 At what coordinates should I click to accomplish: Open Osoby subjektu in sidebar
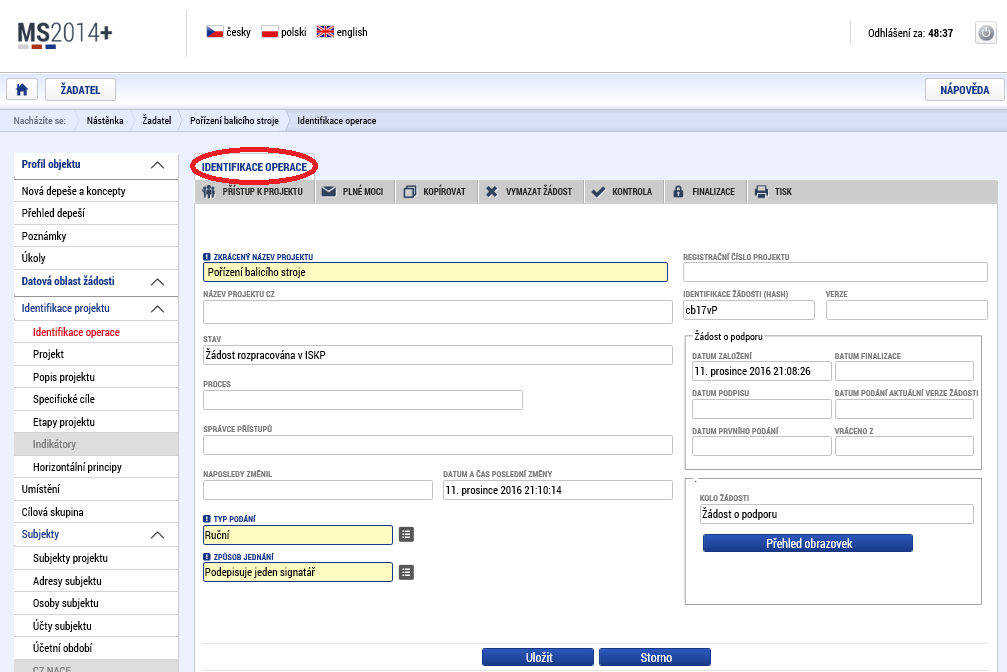click(x=96, y=603)
